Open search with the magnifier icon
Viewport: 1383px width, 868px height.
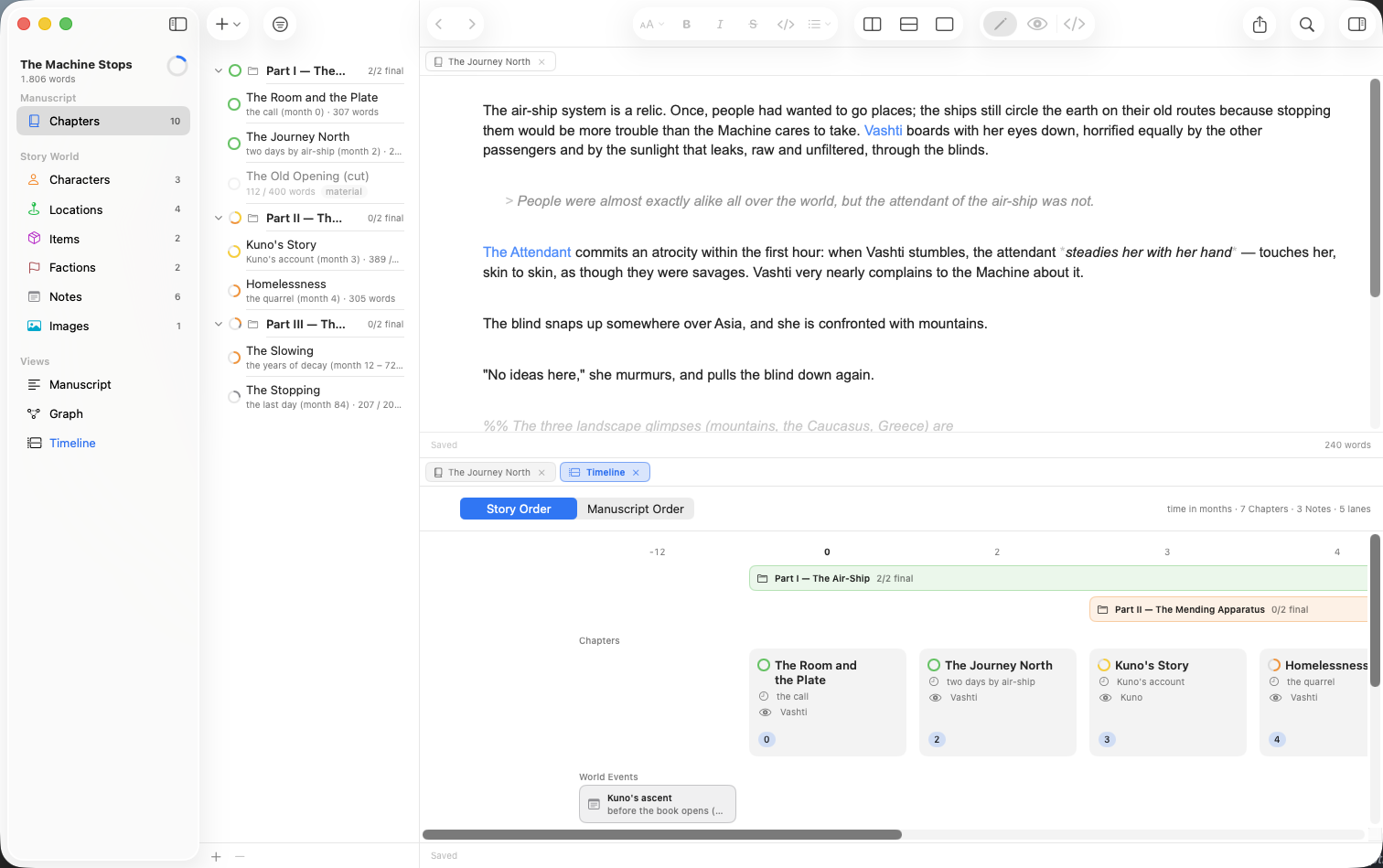click(x=1307, y=25)
